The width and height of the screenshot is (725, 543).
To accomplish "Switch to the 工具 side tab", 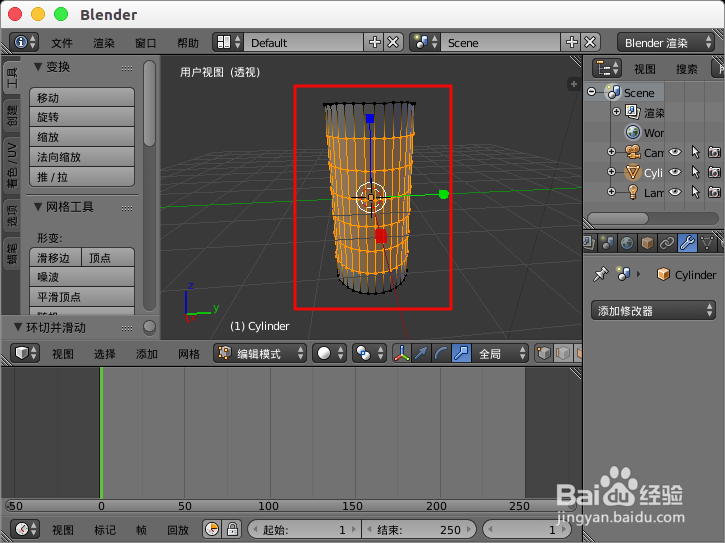I will [x=12, y=77].
